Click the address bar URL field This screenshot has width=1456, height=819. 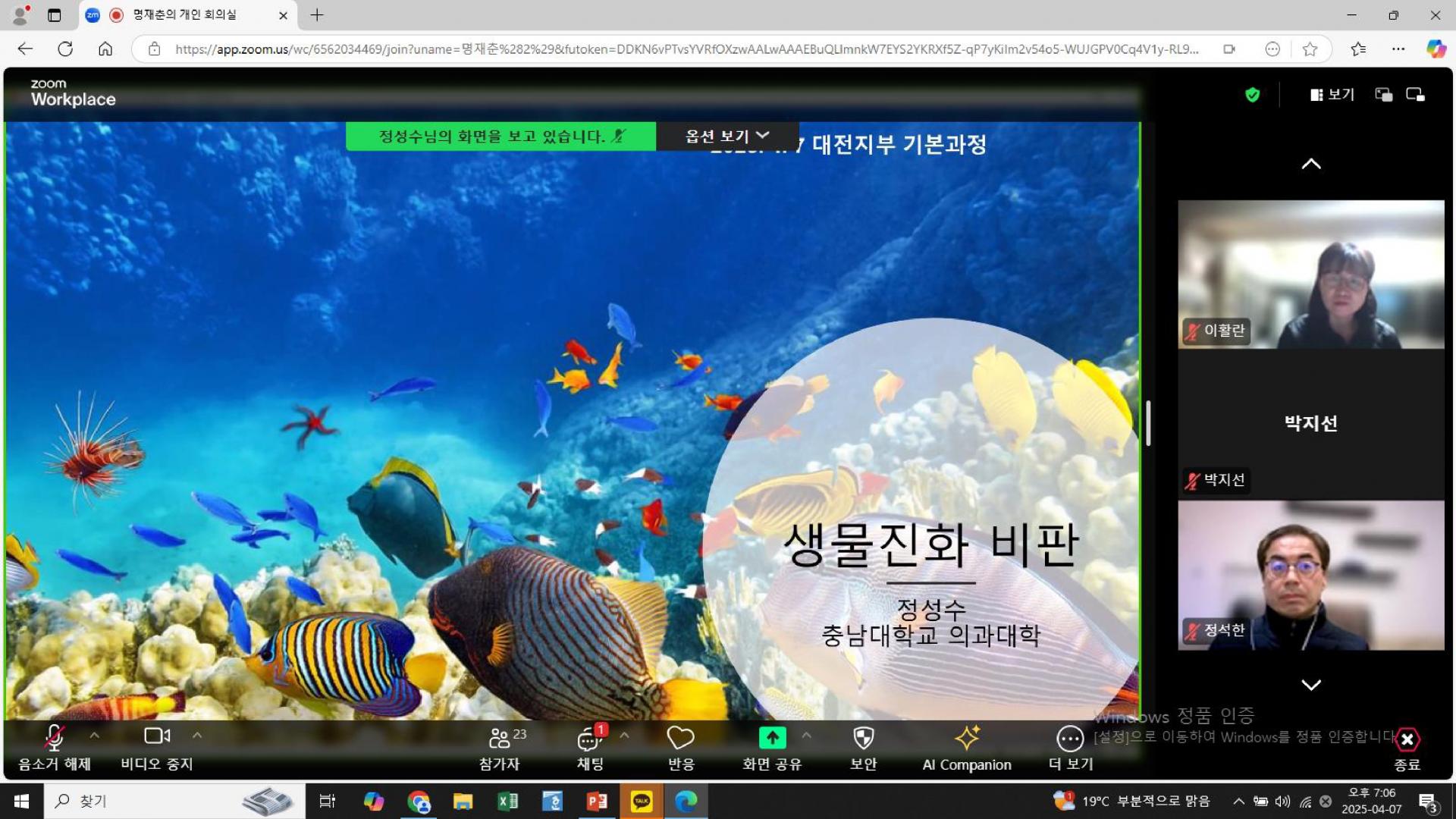(x=686, y=49)
